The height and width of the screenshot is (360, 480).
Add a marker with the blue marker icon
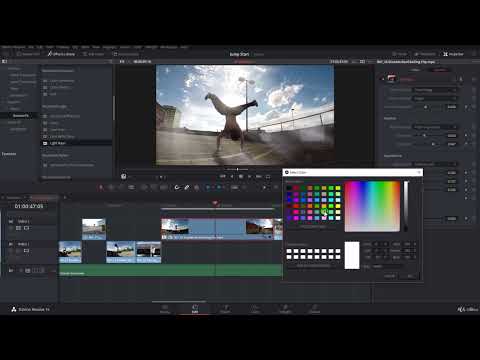[219, 187]
